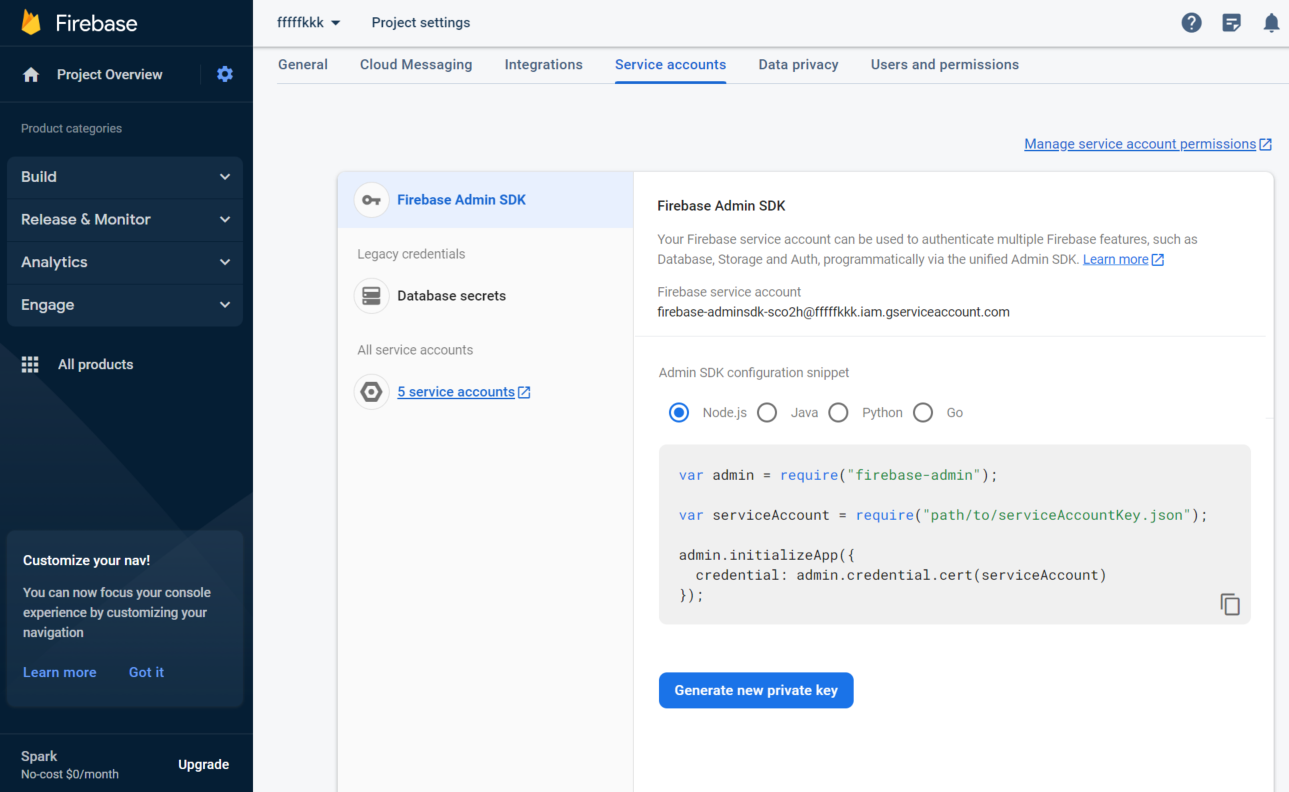Click Generate new private key button
The image size is (1289, 792).
point(756,690)
